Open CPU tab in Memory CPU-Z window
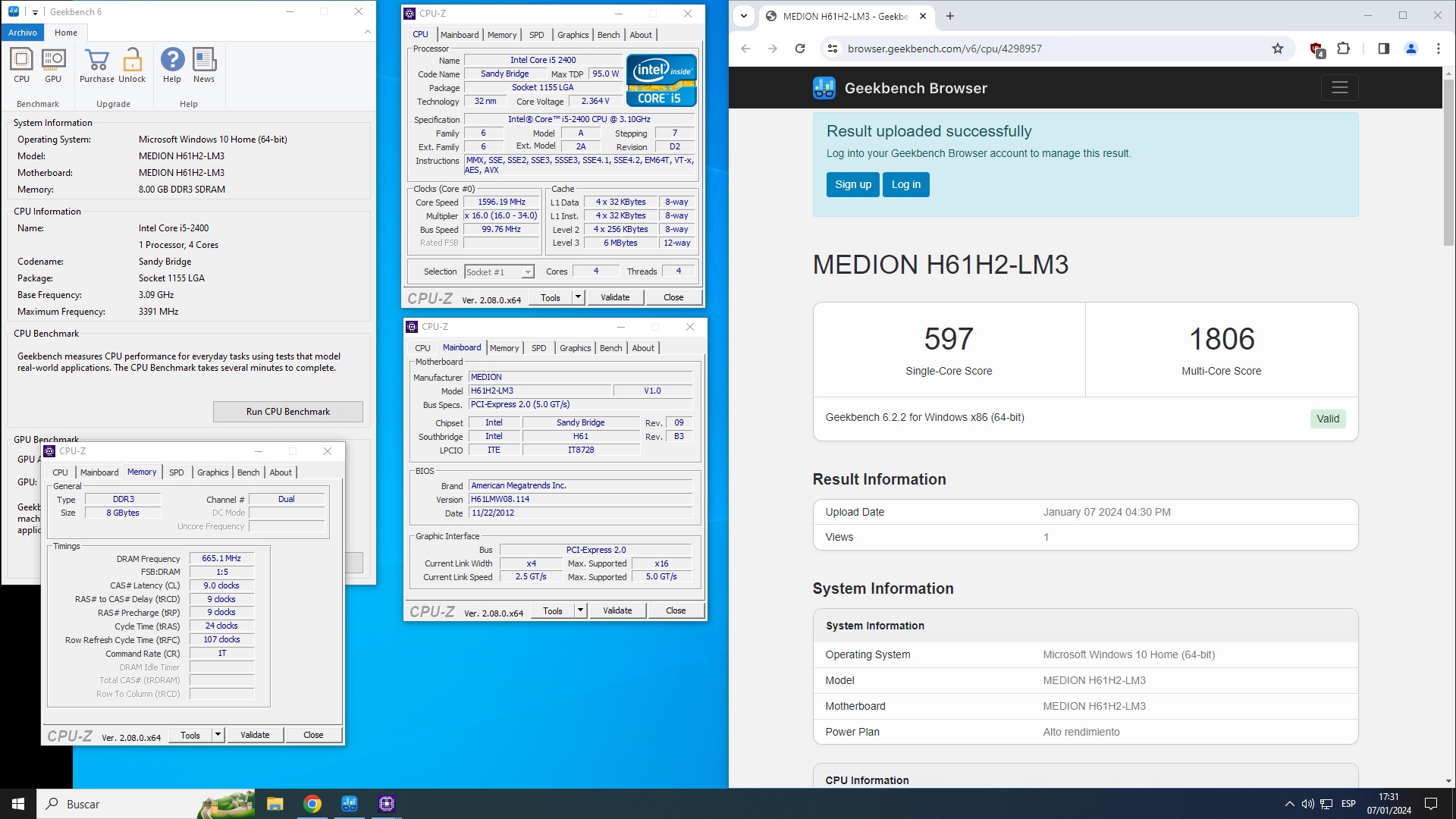Screen dimensions: 1456x819 (x=61, y=472)
